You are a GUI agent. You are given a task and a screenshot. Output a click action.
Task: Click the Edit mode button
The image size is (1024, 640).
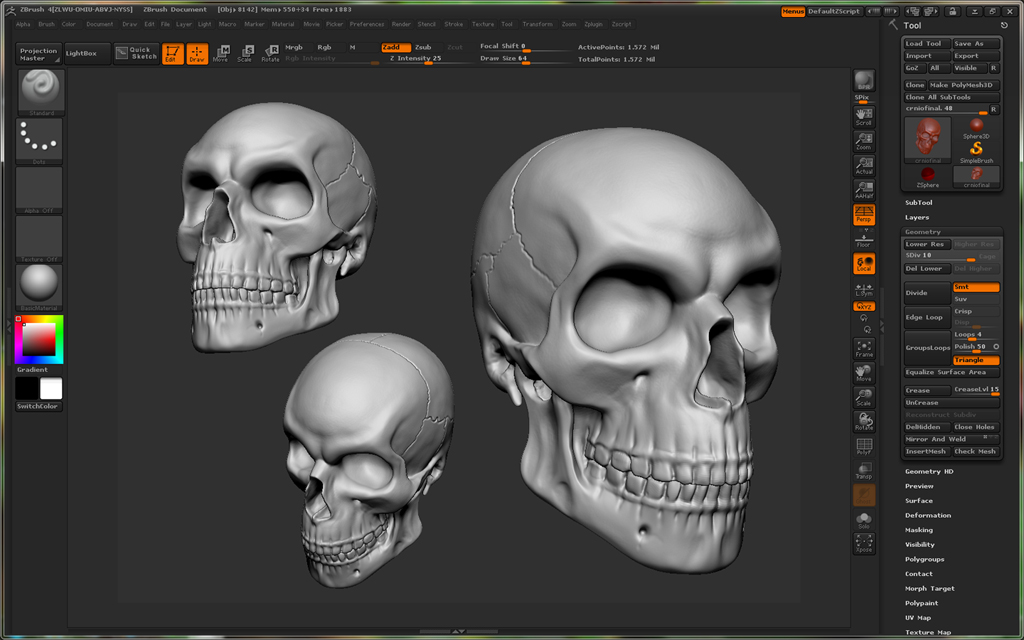tap(172, 54)
